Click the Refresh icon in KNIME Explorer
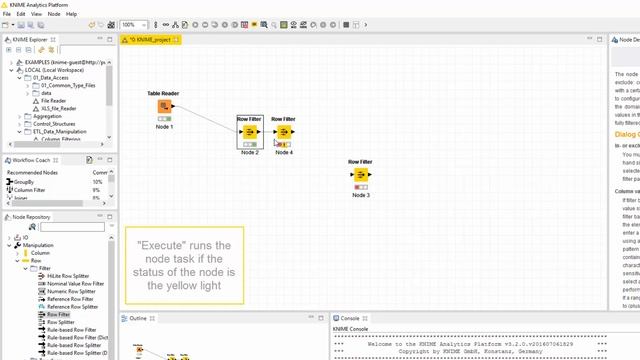This screenshot has width=640, height=360. click(51, 50)
